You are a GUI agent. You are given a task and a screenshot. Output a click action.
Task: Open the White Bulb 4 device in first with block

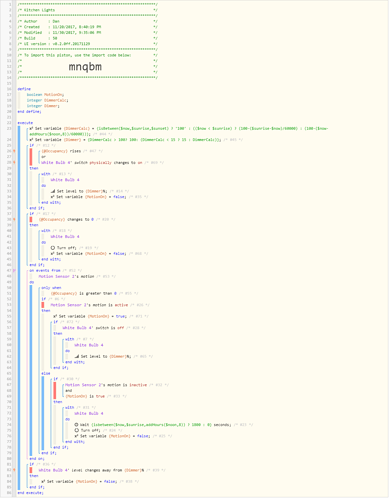tap(65, 180)
